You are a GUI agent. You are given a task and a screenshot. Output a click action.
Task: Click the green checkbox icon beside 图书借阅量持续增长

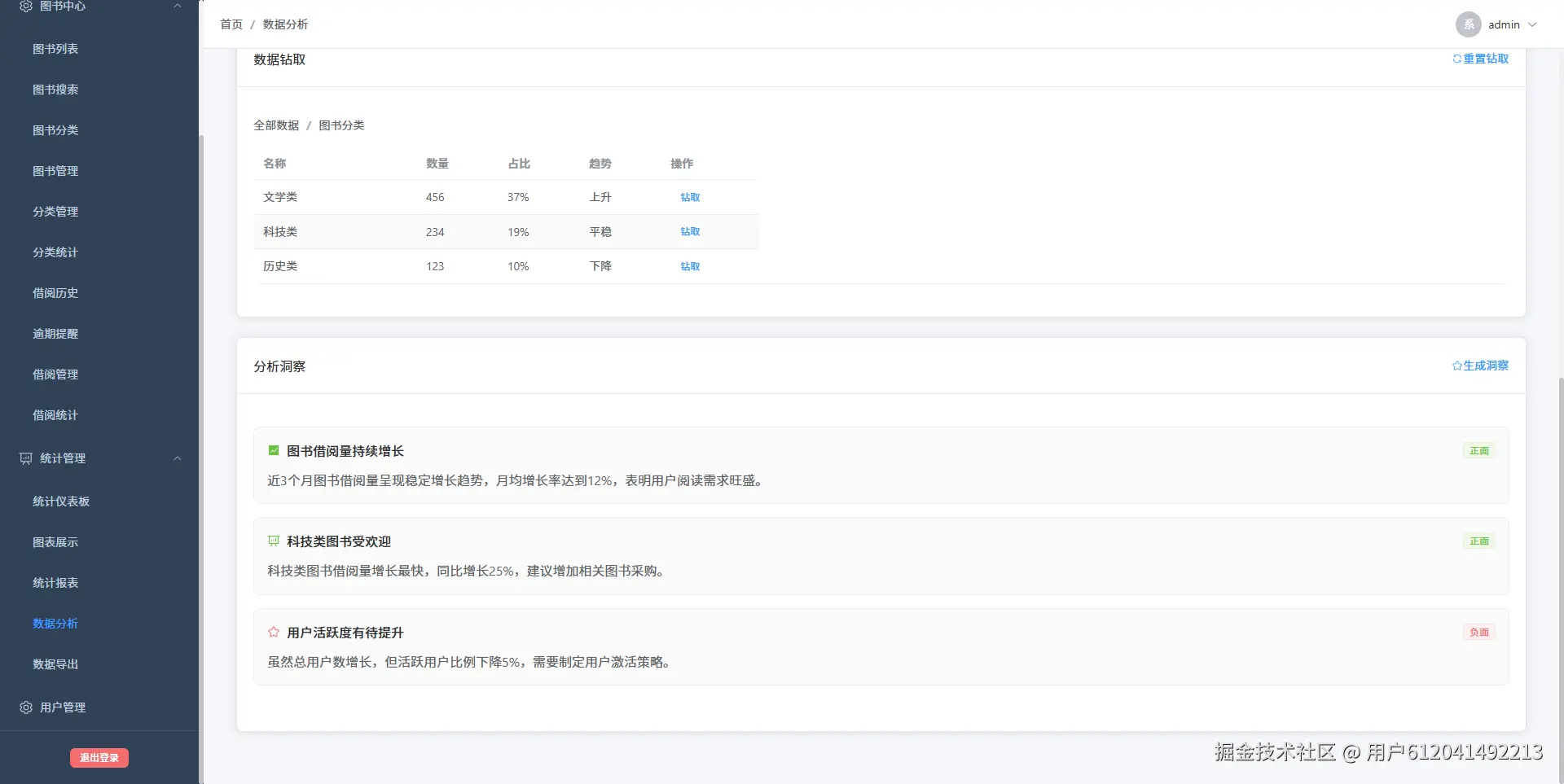coord(273,450)
